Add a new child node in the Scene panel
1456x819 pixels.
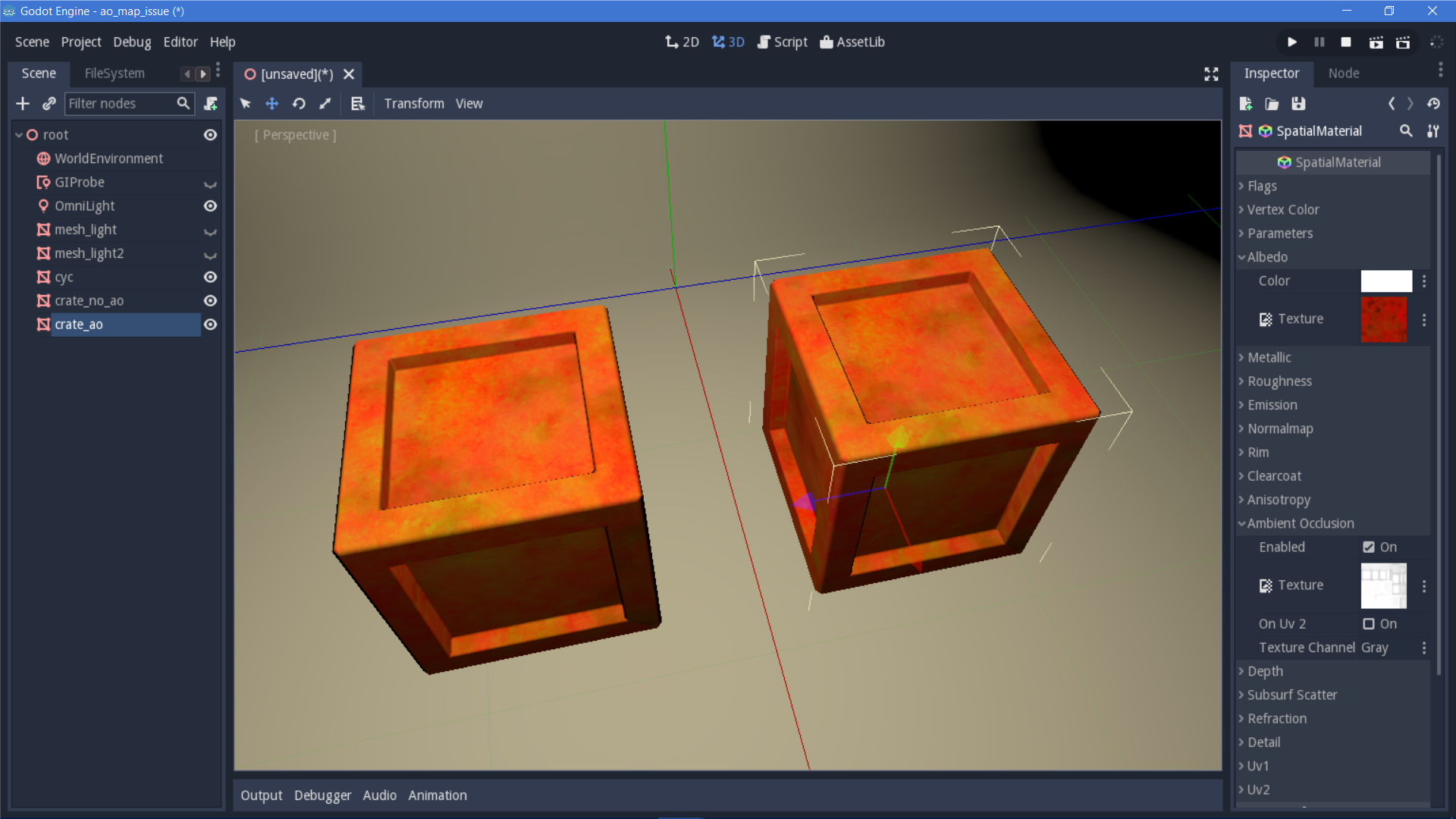point(22,103)
